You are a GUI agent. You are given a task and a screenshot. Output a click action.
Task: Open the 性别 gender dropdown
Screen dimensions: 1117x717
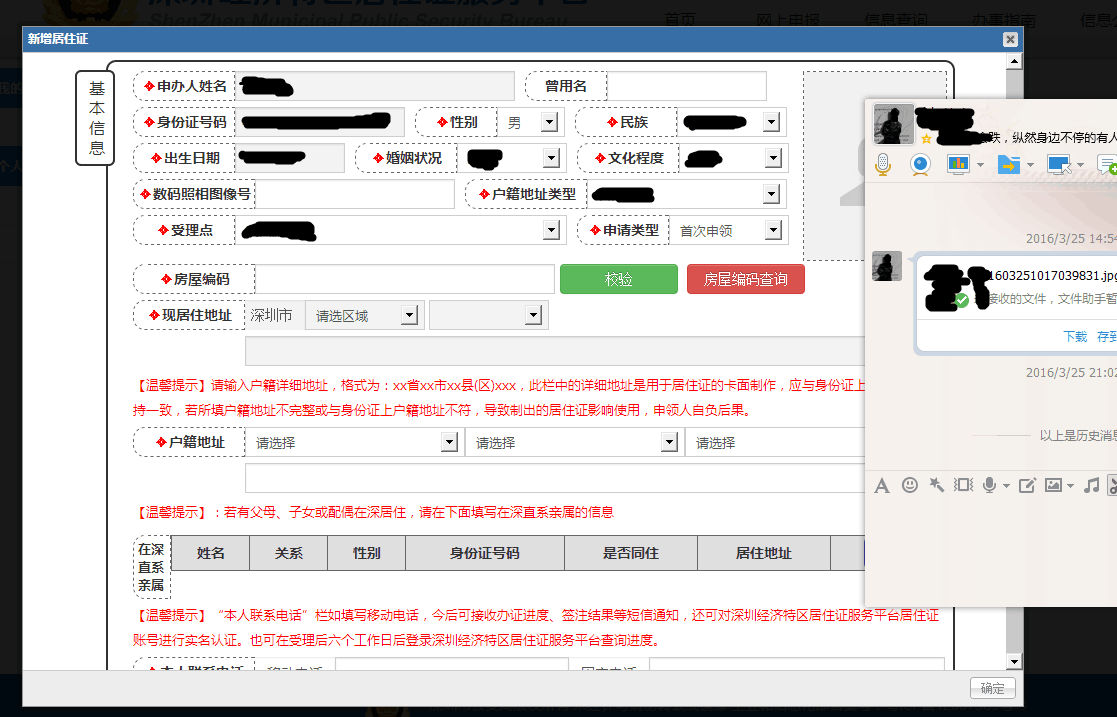[549, 121]
